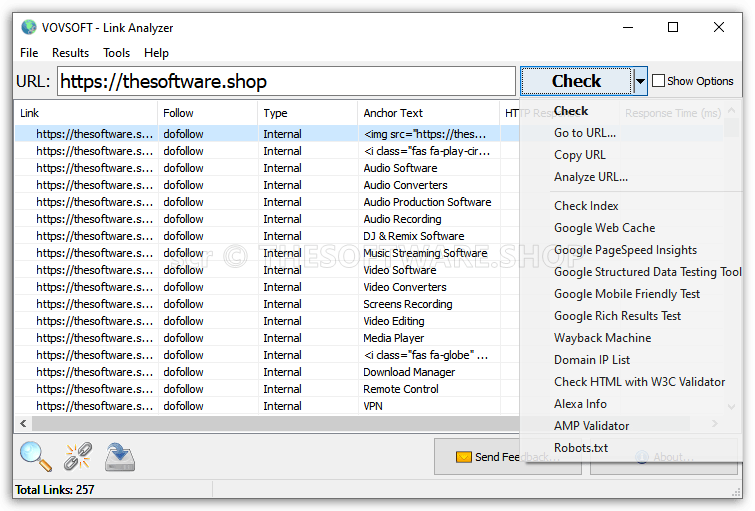Select Robots.txt menu entry

[x=581, y=448]
